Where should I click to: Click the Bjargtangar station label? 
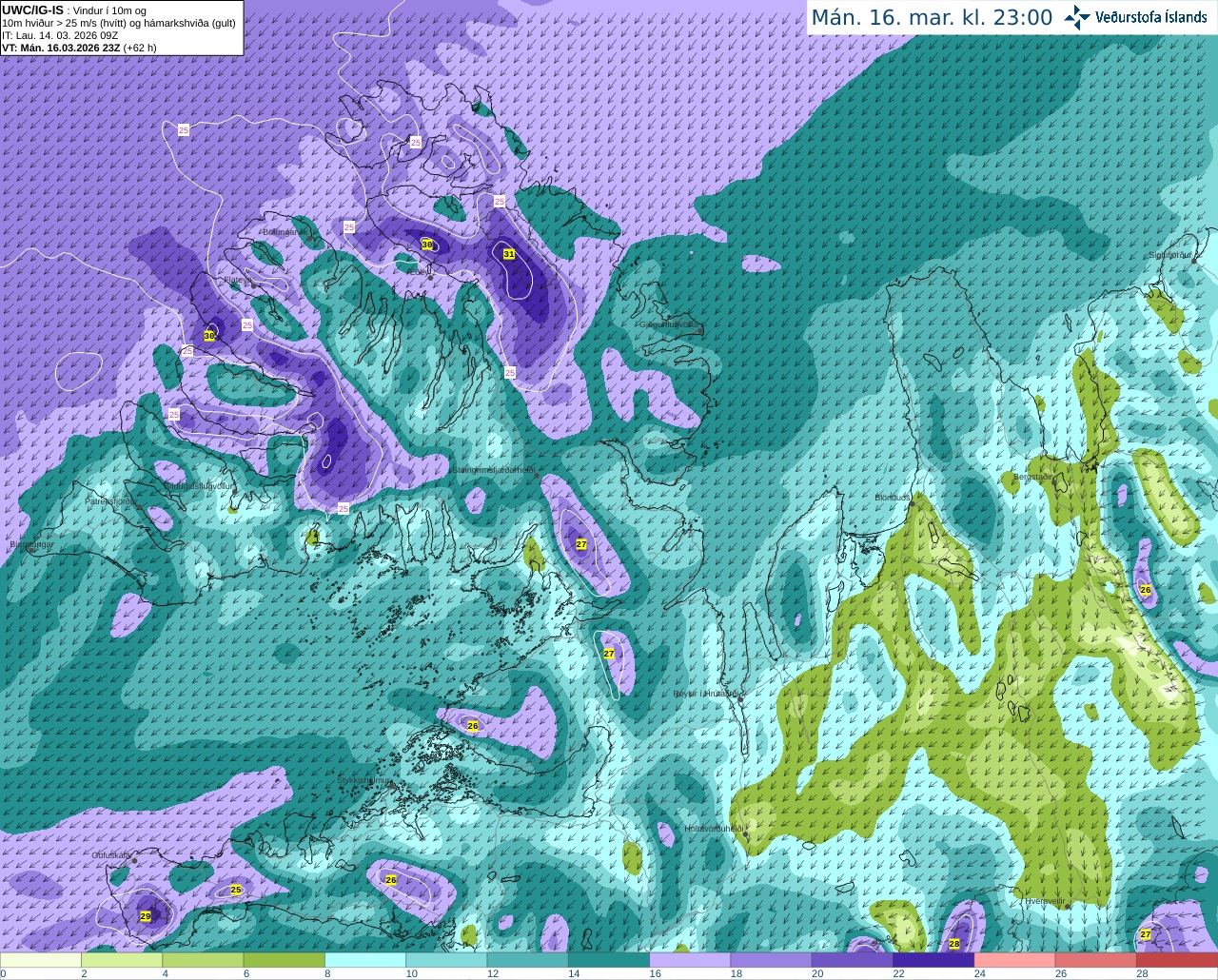(31, 545)
